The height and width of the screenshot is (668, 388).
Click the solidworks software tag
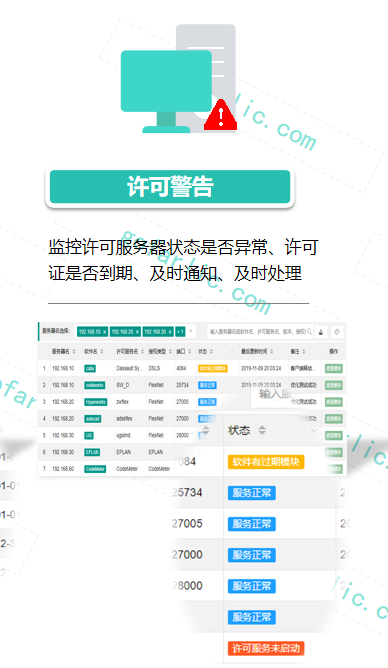tap(95, 385)
